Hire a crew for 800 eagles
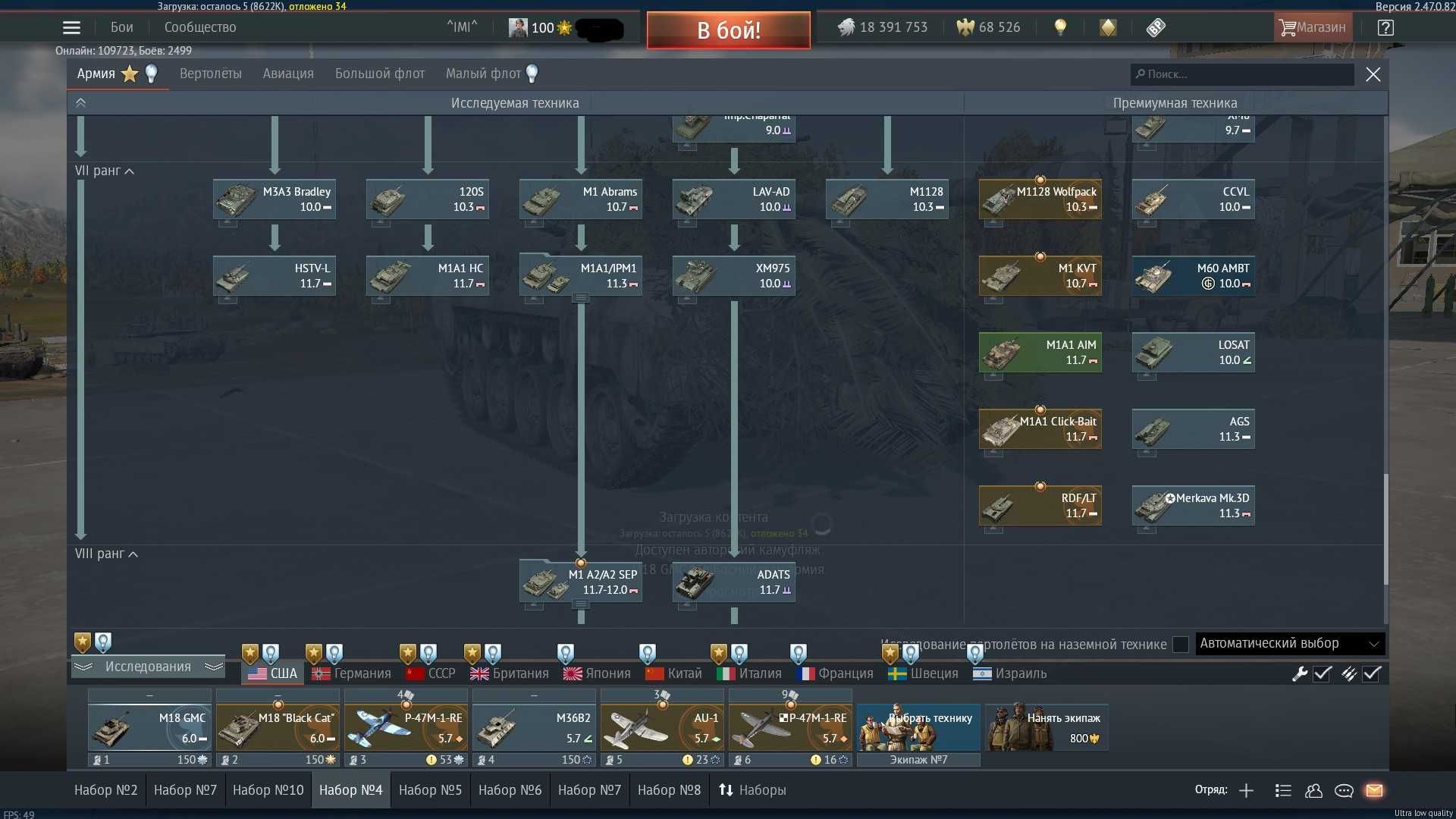The width and height of the screenshot is (1456, 819). [x=1046, y=728]
